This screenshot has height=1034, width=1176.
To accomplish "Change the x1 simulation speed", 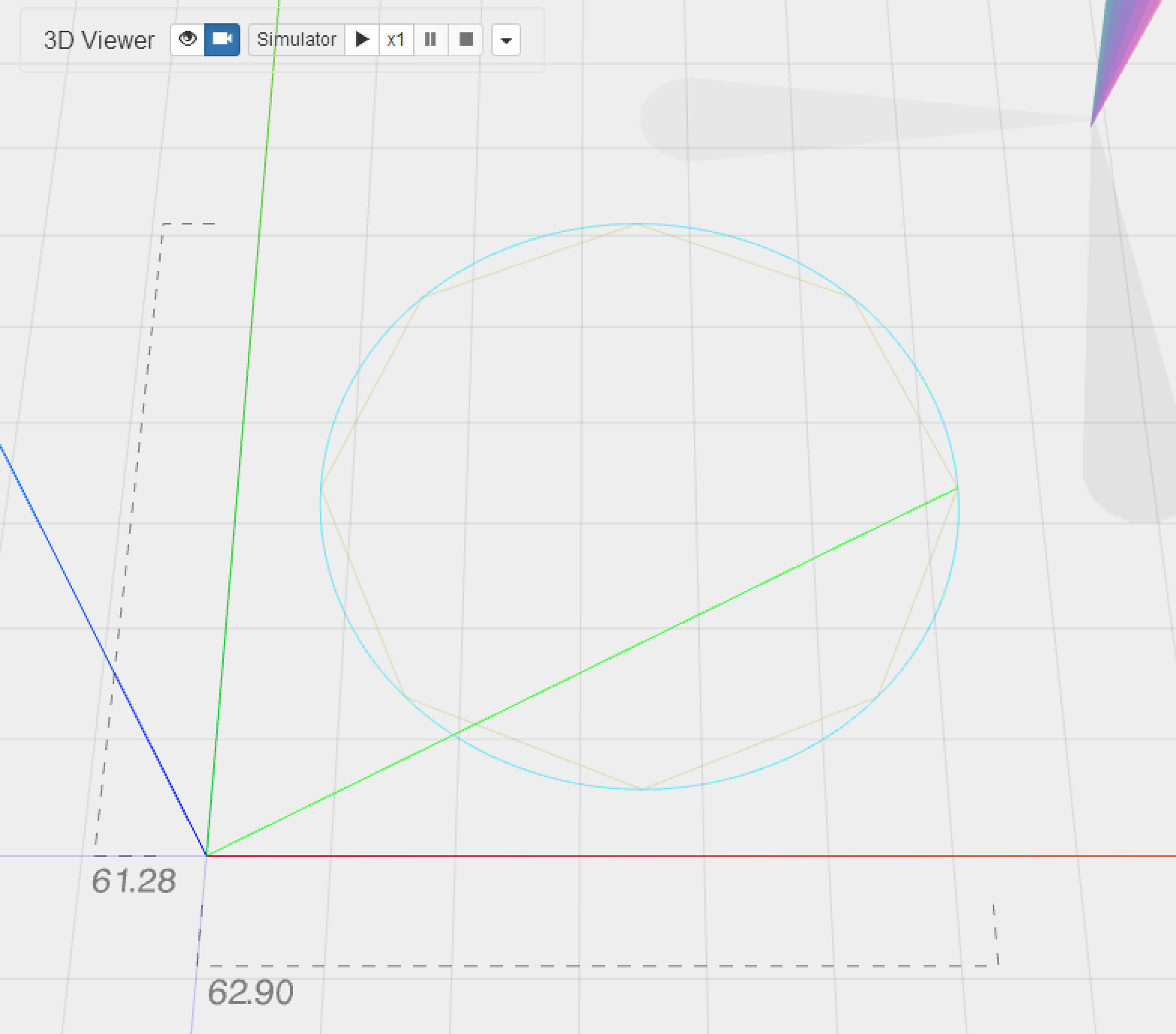I will coord(396,39).
